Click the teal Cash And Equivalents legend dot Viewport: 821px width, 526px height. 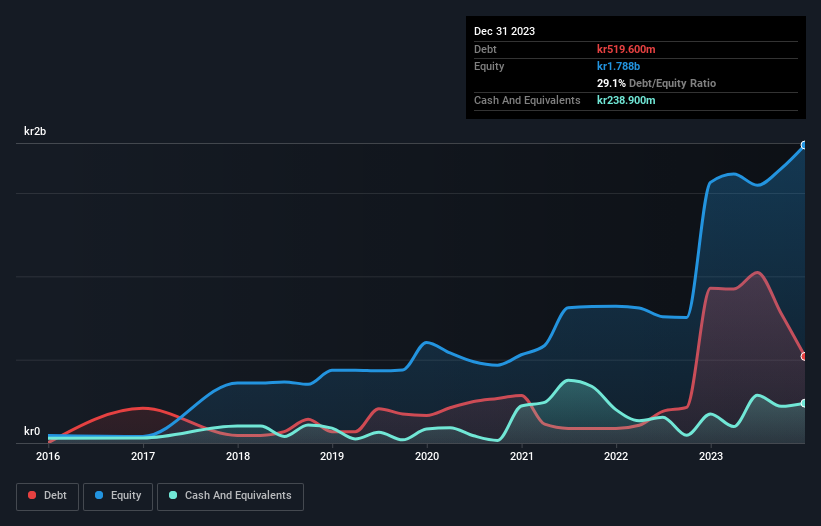173,495
